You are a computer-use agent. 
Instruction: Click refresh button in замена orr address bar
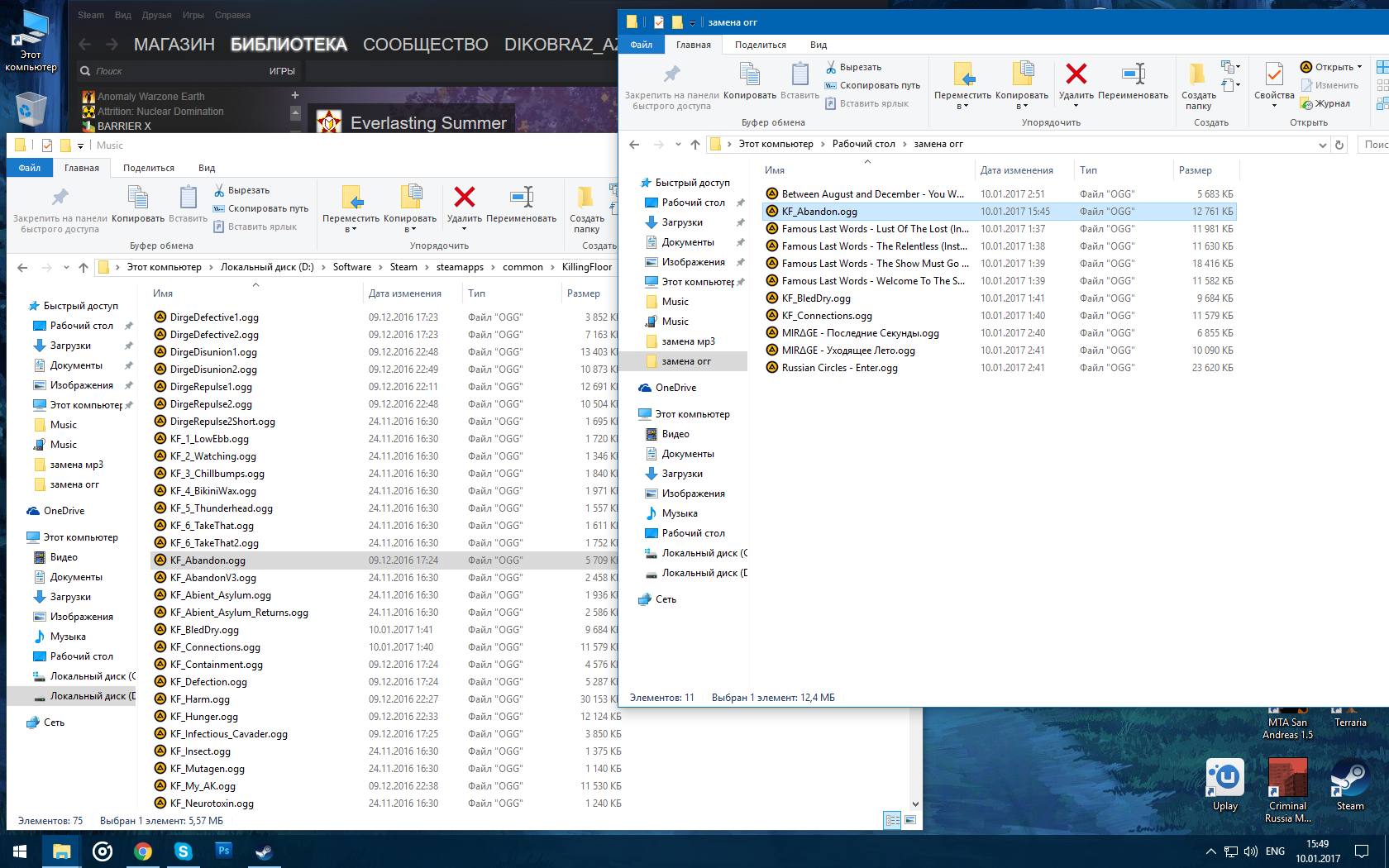(1339, 145)
